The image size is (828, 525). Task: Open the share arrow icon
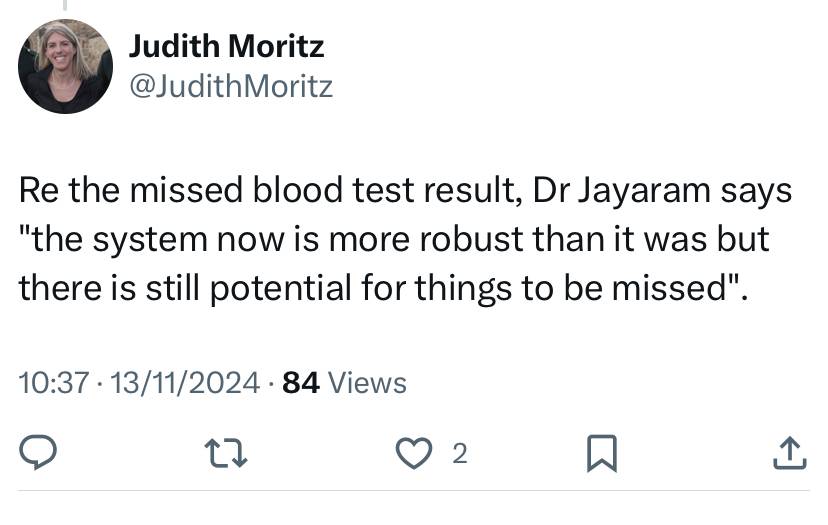click(x=790, y=453)
